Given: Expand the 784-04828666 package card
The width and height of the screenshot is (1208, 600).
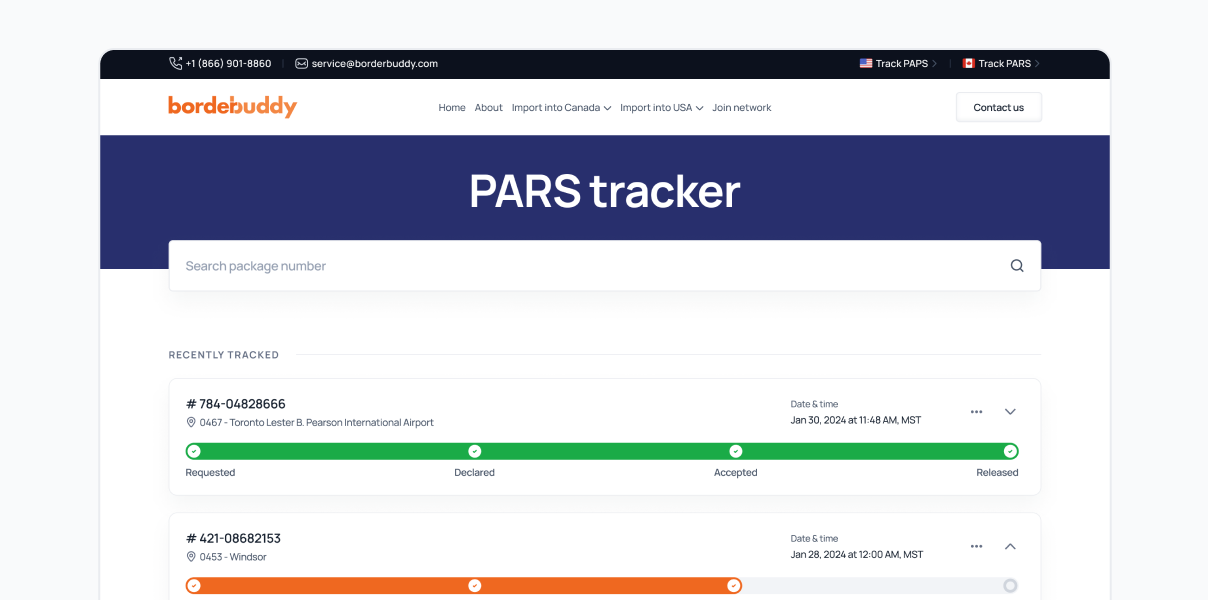Looking at the screenshot, I should pos(1010,412).
